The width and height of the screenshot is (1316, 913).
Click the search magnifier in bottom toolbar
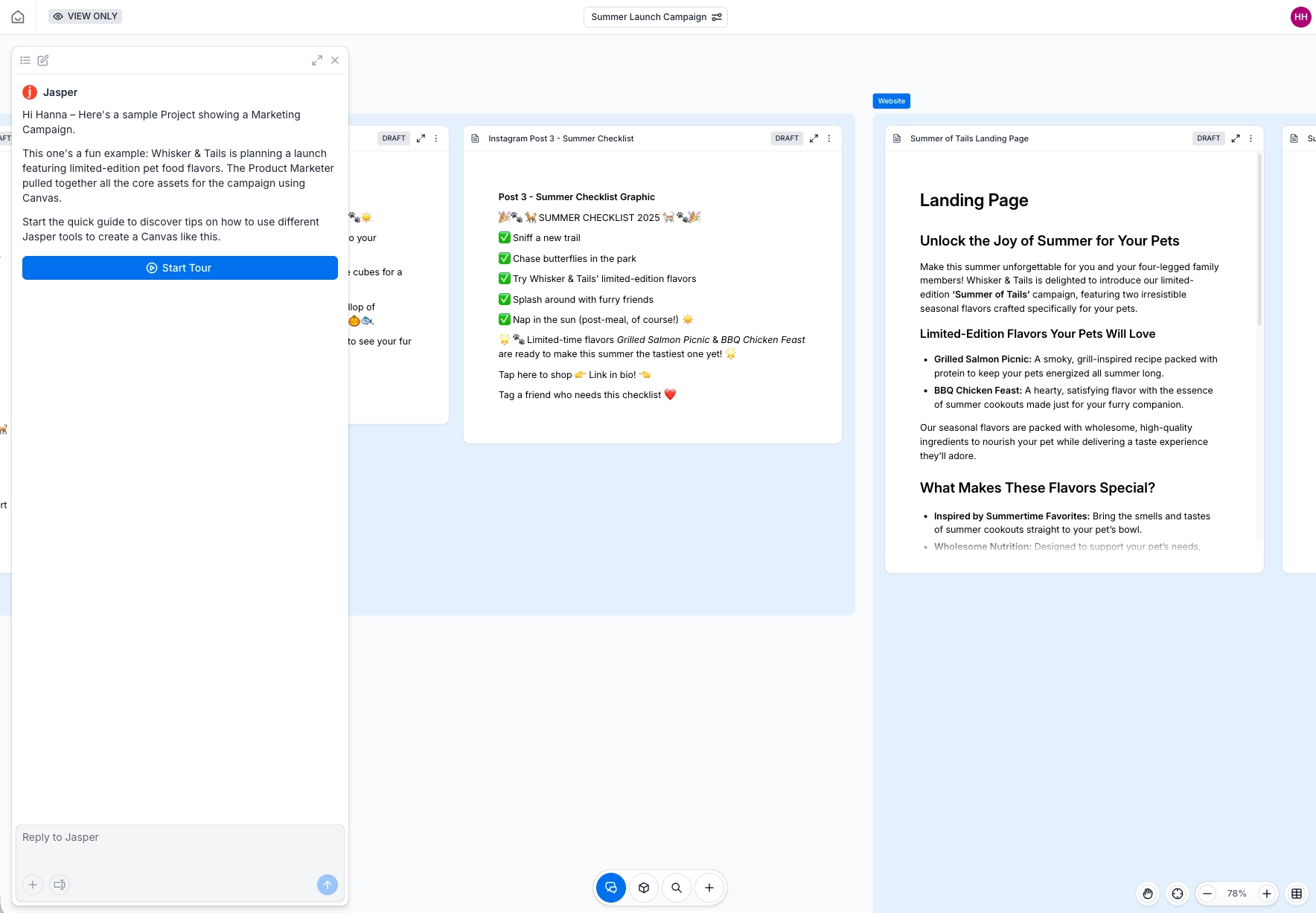(677, 888)
